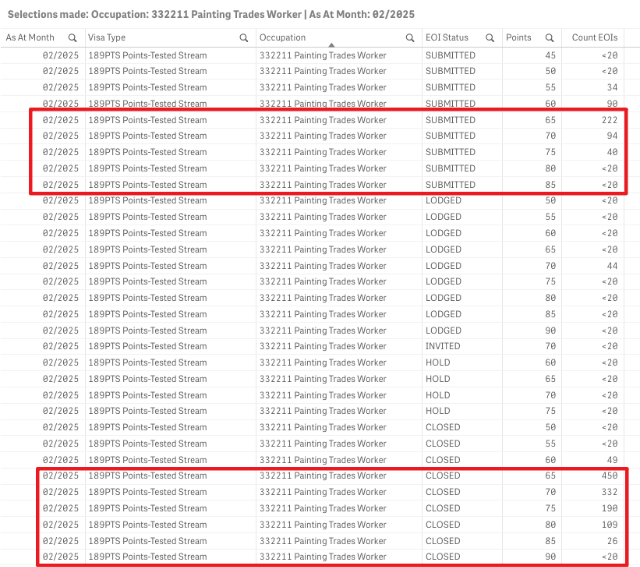The image size is (640, 567).
Task: Search within the EOI Status column
Action: pyautogui.click(x=490, y=37)
